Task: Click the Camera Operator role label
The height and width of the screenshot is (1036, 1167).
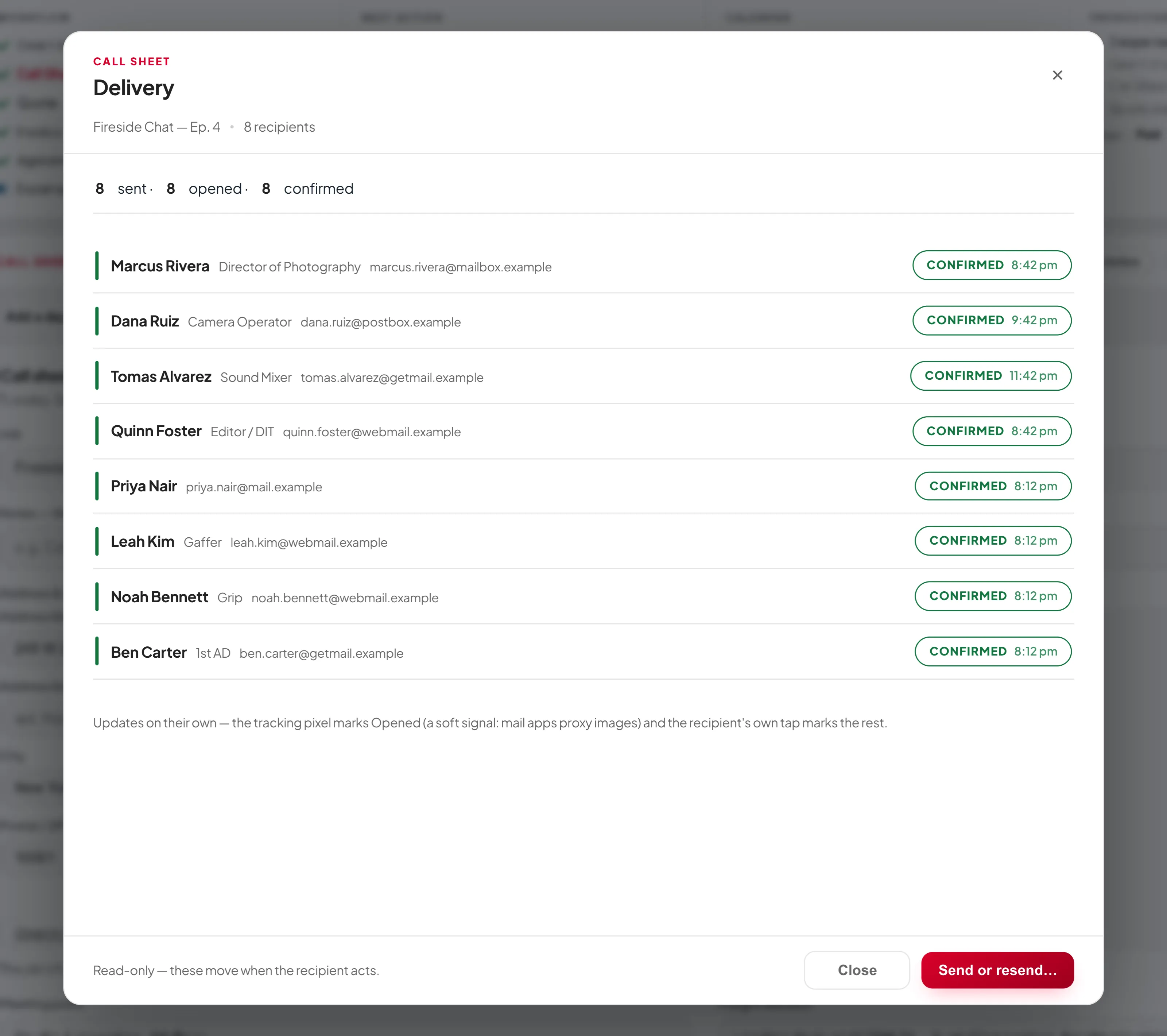Action: (x=239, y=322)
